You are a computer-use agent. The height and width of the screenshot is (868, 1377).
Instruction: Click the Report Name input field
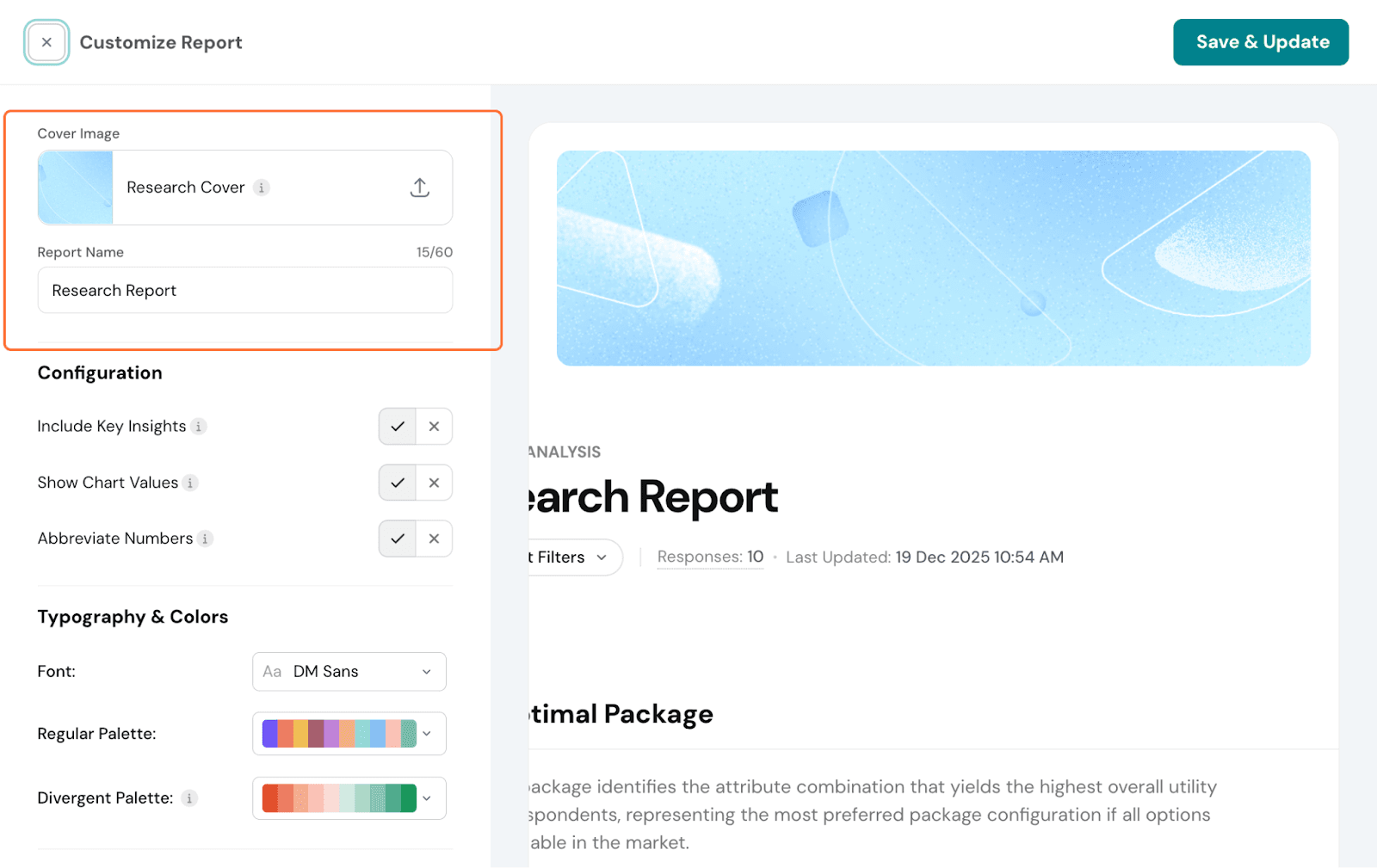244,291
